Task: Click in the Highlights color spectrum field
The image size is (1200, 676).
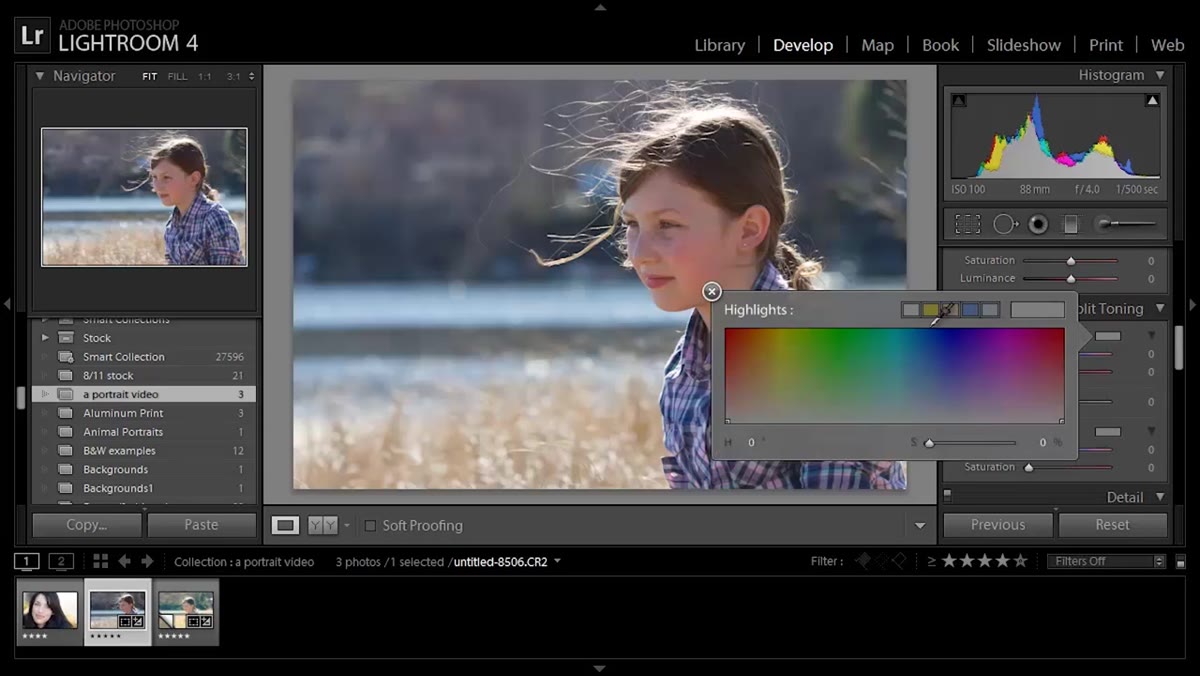Action: (x=894, y=376)
